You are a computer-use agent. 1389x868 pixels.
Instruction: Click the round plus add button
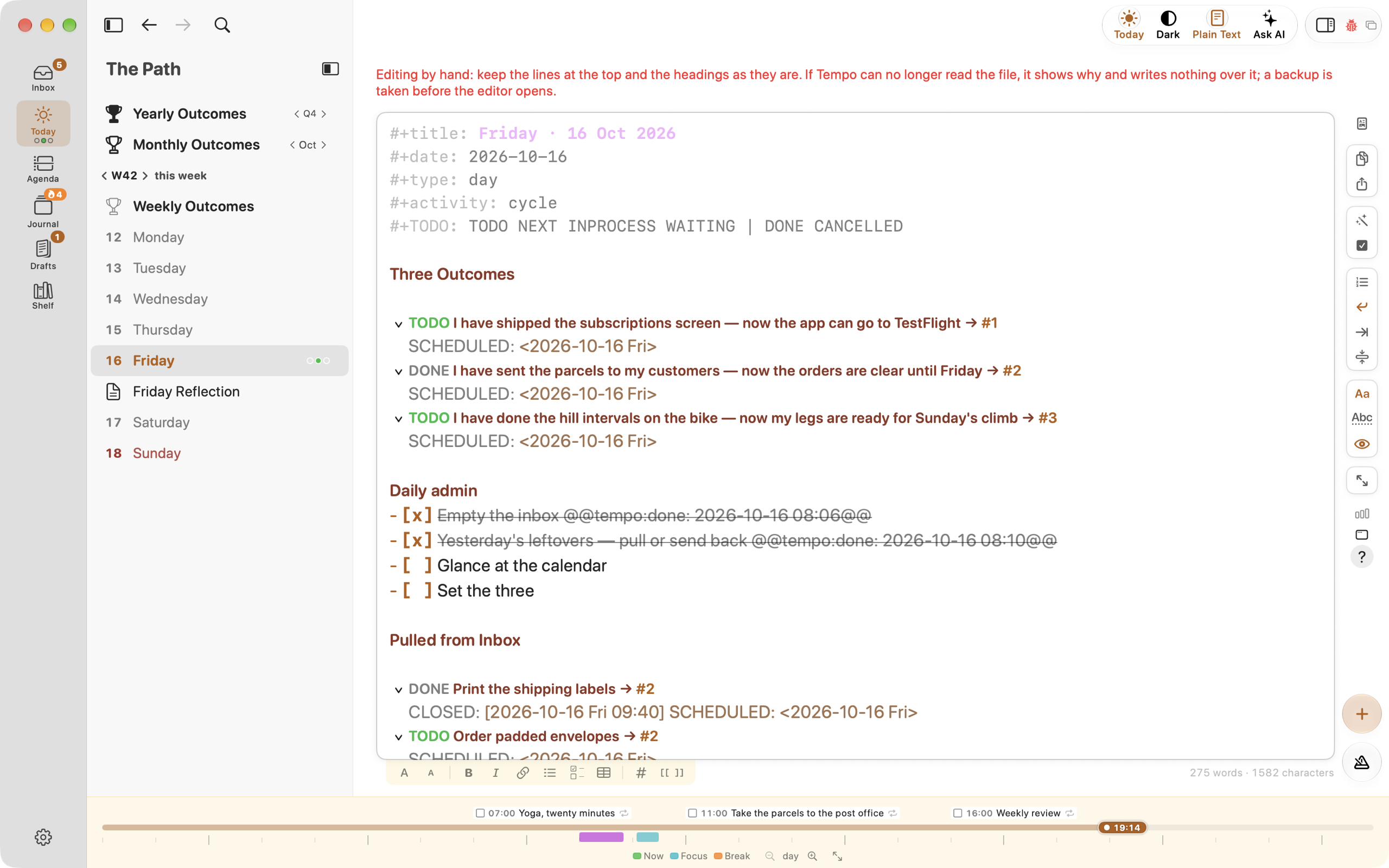pyautogui.click(x=1362, y=713)
